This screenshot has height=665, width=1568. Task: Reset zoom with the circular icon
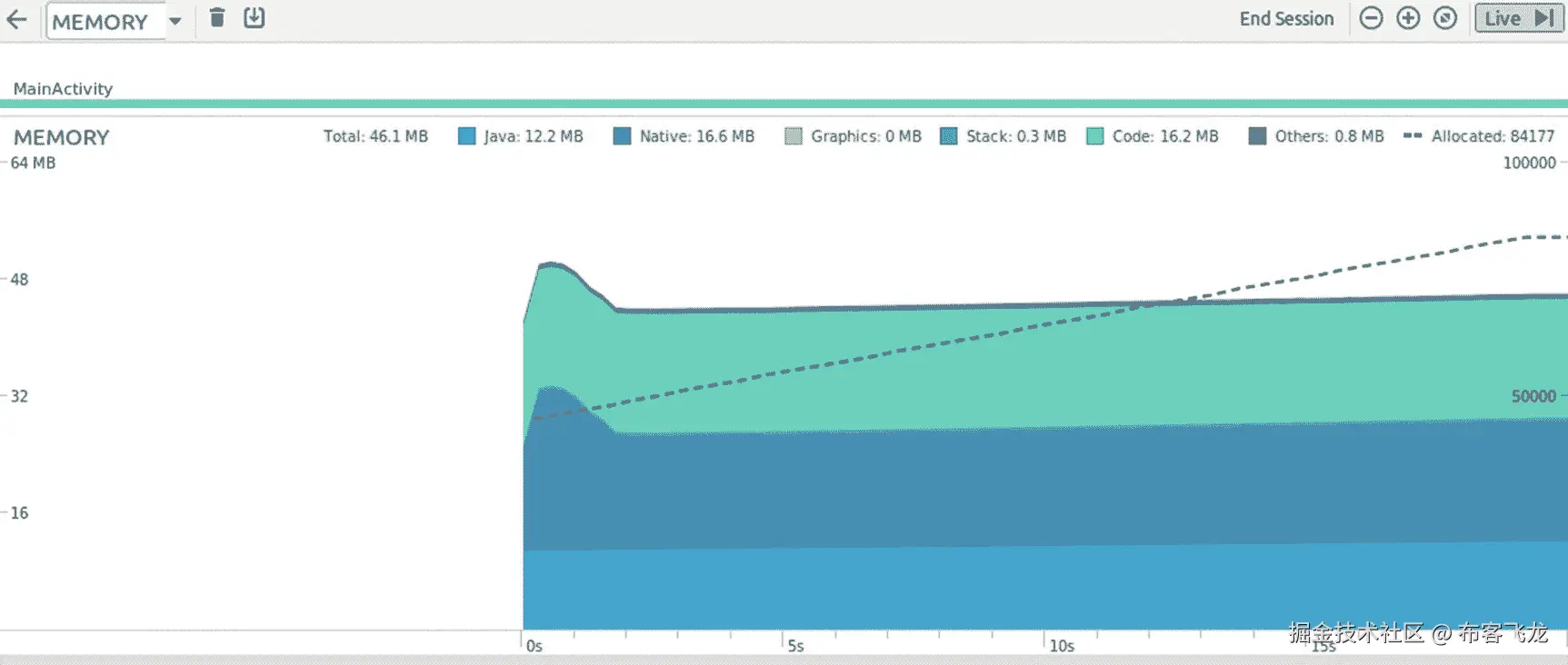[1445, 18]
